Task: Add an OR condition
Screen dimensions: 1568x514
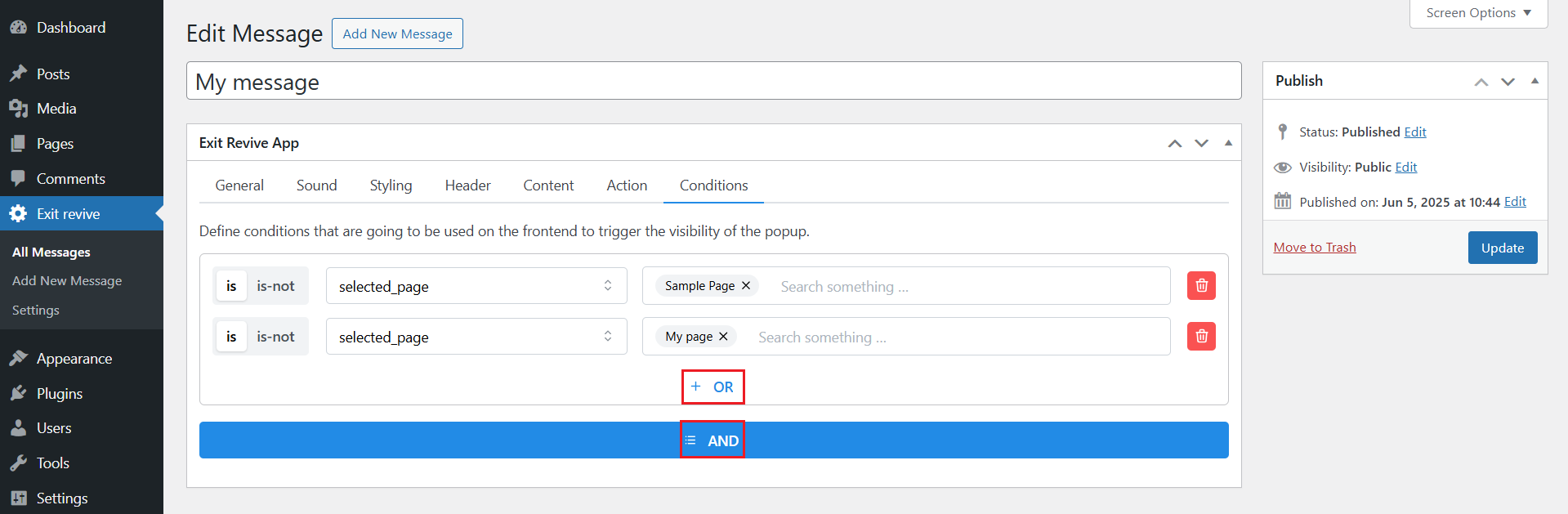Action: click(x=713, y=387)
